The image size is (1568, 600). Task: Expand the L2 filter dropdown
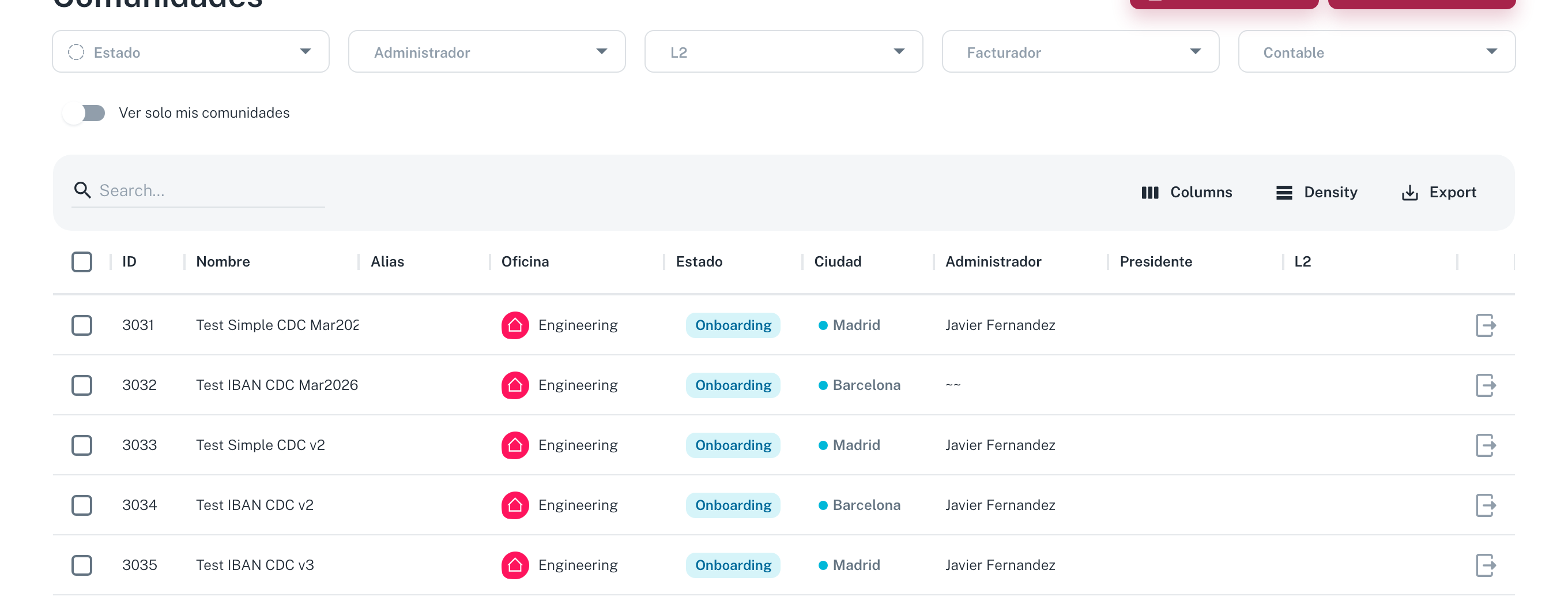(783, 52)
